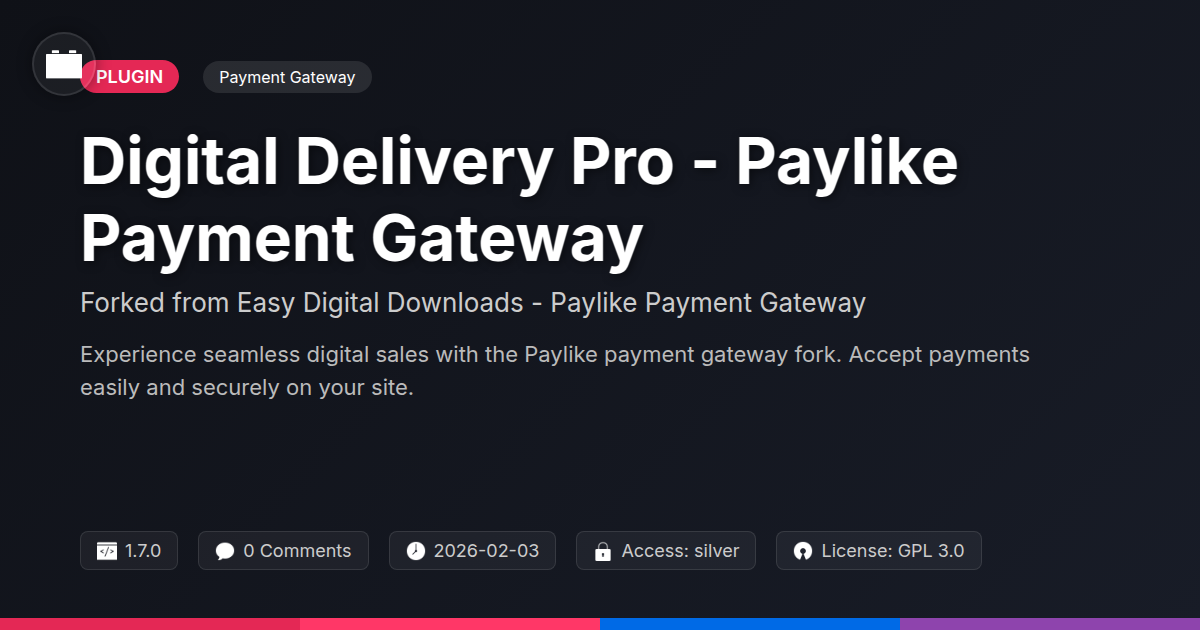Click the Access: silver badge
Viewport: 1200px width, 630px height.
click(666, 551)
